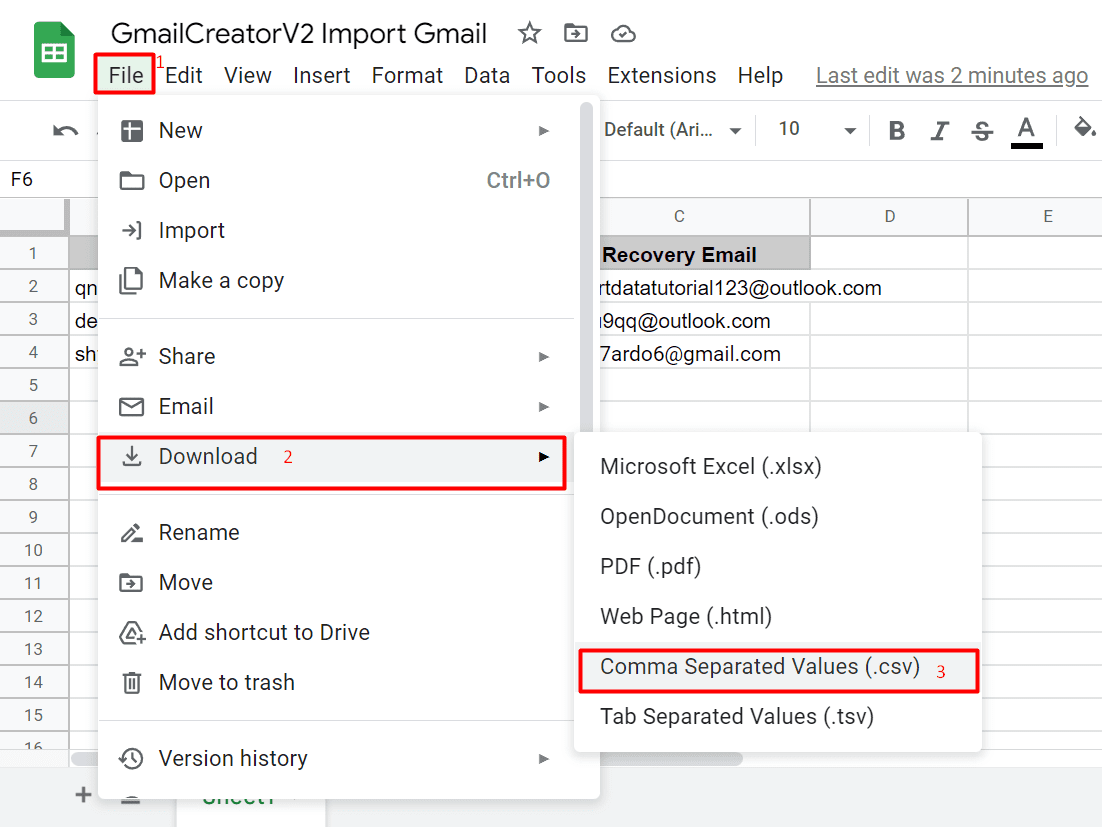Click the cell name box showing F6

49,180
